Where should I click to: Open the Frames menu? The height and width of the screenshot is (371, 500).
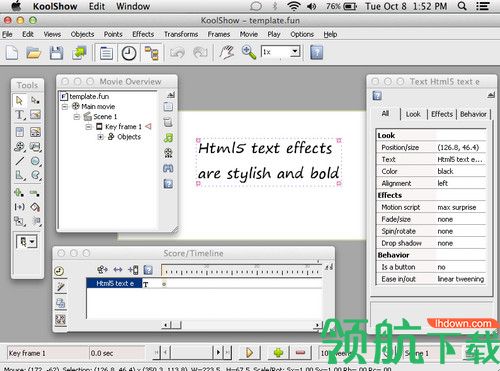pyautogui.click(x=219, y=34)
